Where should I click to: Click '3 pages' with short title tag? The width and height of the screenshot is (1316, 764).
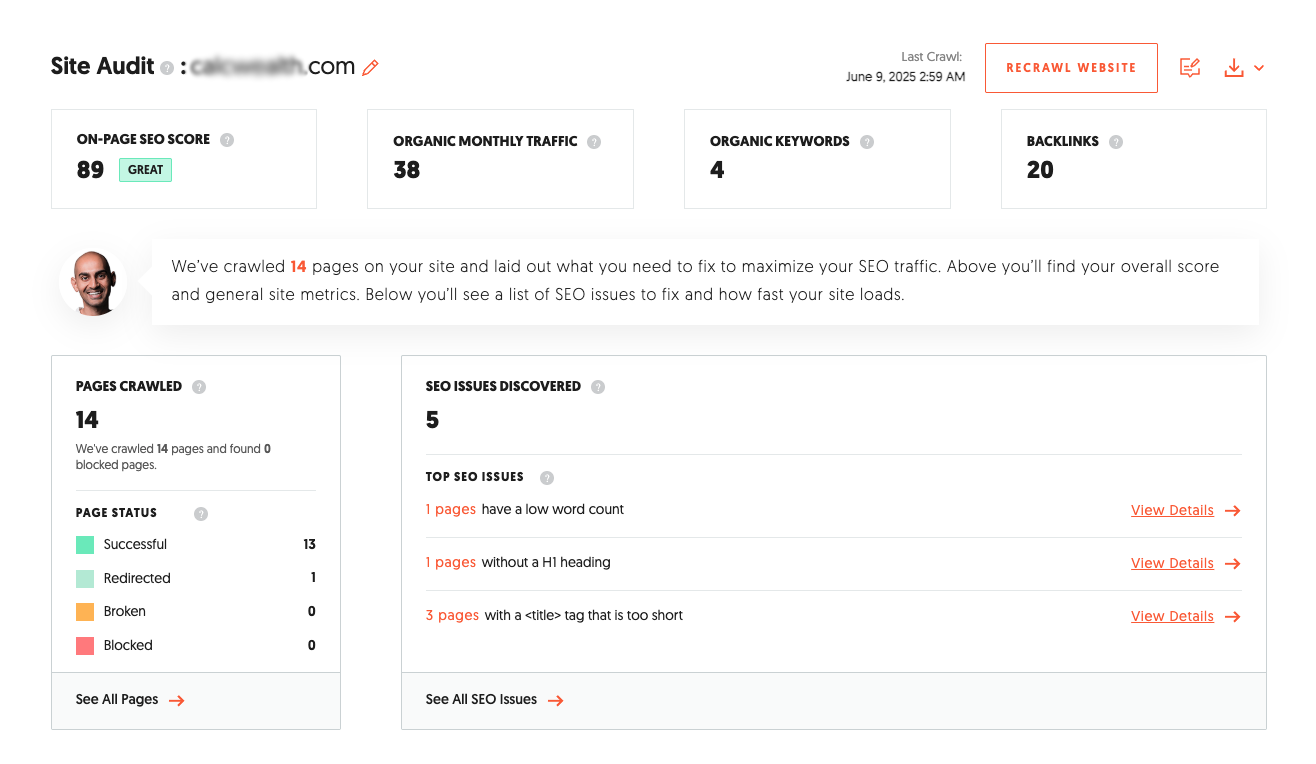pos(452,615)
